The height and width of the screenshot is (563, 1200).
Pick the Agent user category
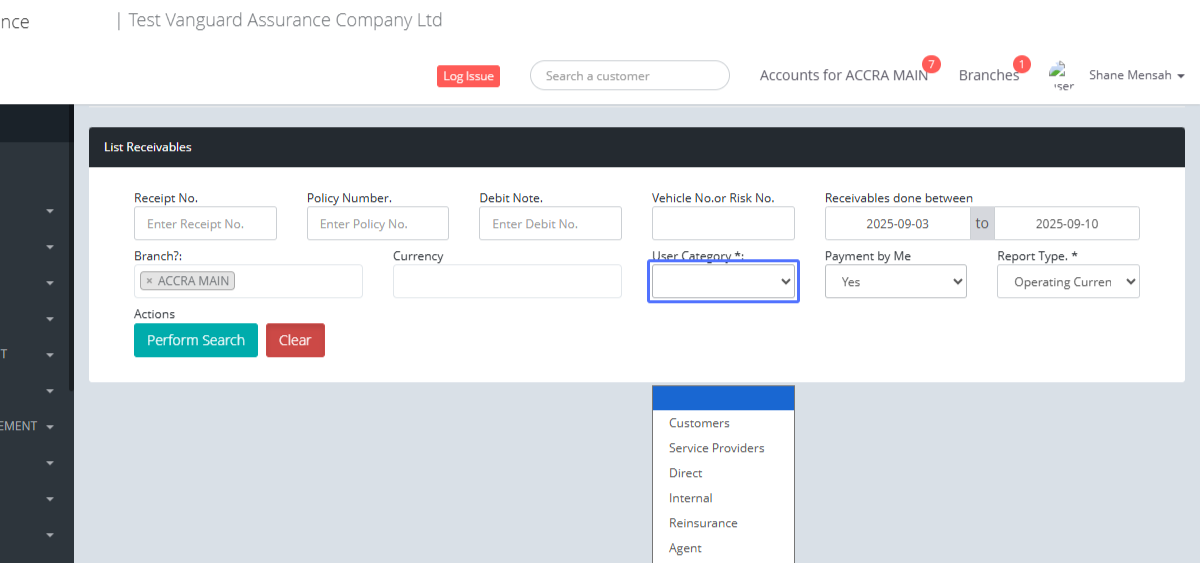pyautogui.click(x=685, y=548)
